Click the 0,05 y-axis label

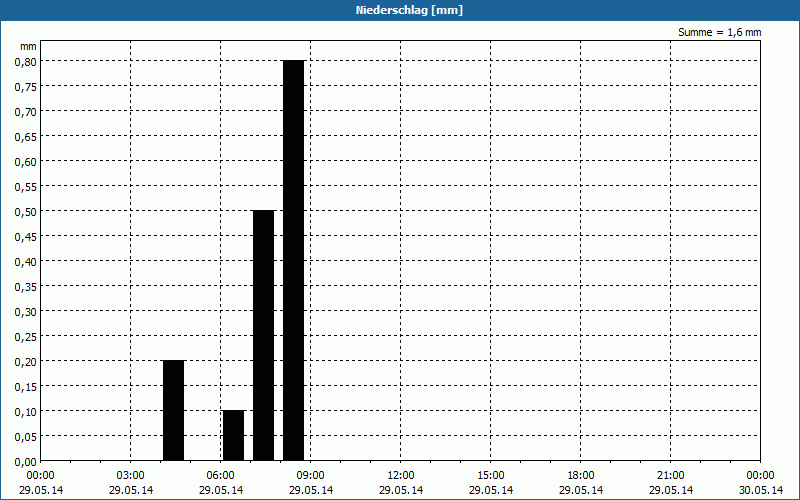coord(26,437)
